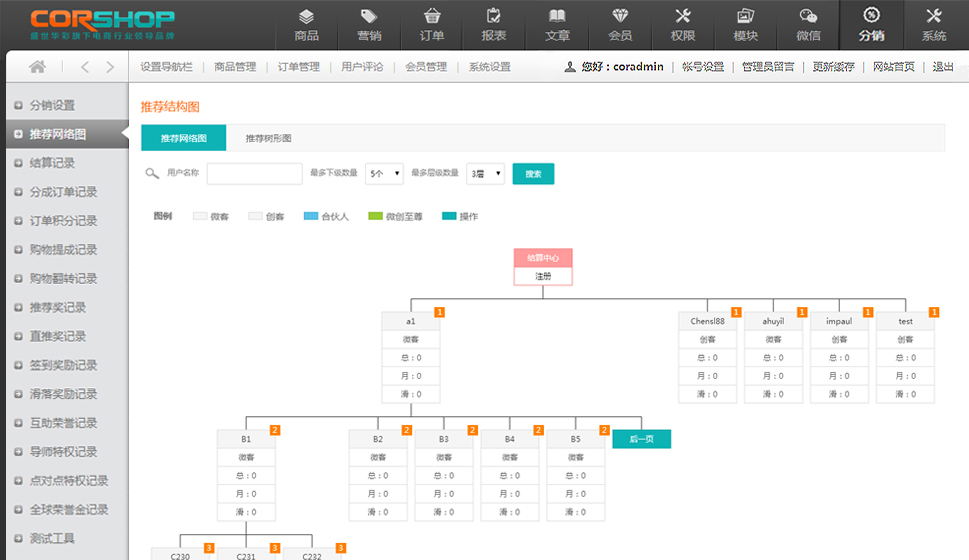Open the 微信 WeChat icon

[x=808, y=16]
